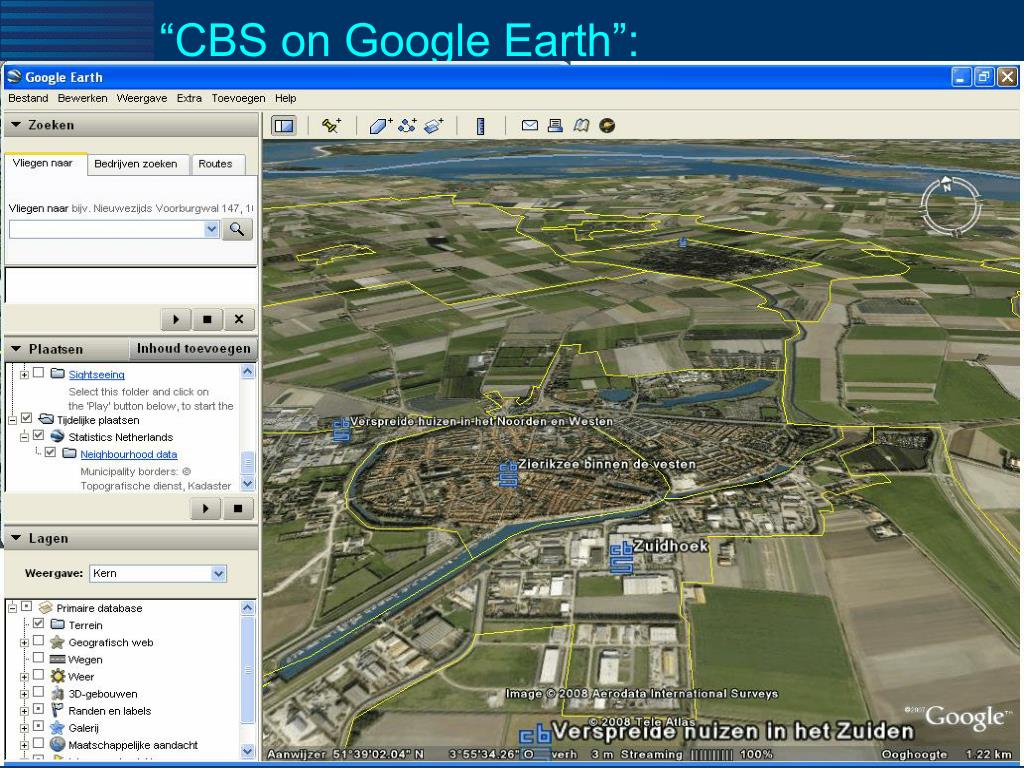
Task: Collapse the Tijdelijke plaatsen tree node
Action: tap(12, 420)
